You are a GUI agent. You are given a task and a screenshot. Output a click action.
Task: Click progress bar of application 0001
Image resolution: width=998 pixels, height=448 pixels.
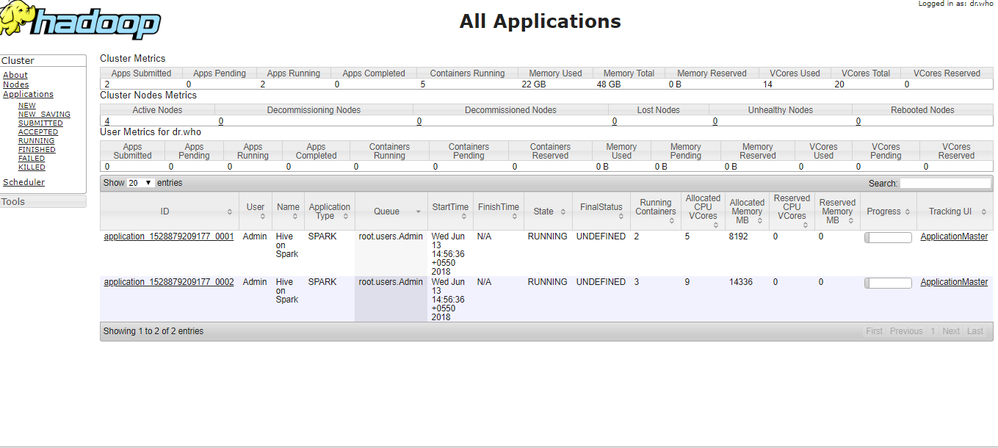[x=888, y=237]
